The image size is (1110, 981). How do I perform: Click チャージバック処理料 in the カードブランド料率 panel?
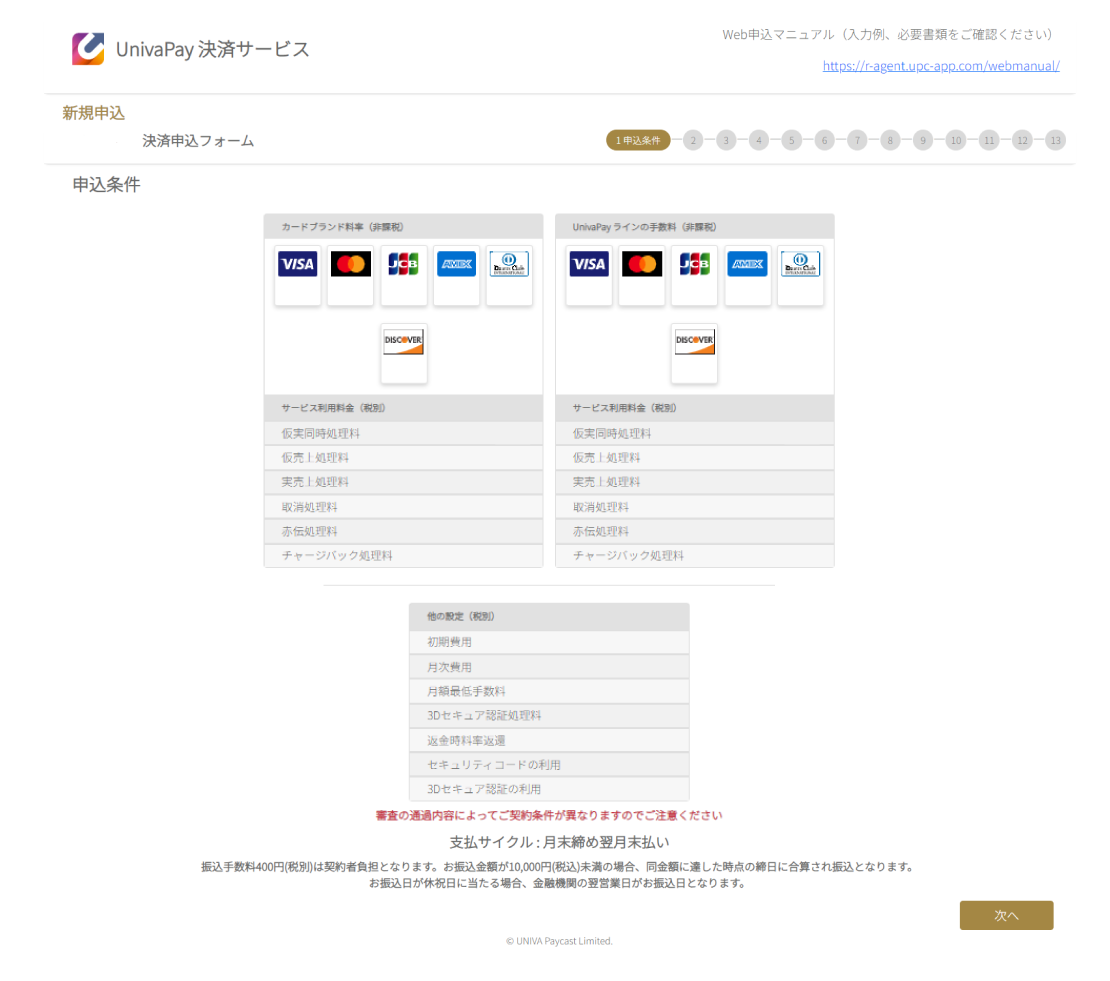404,556
